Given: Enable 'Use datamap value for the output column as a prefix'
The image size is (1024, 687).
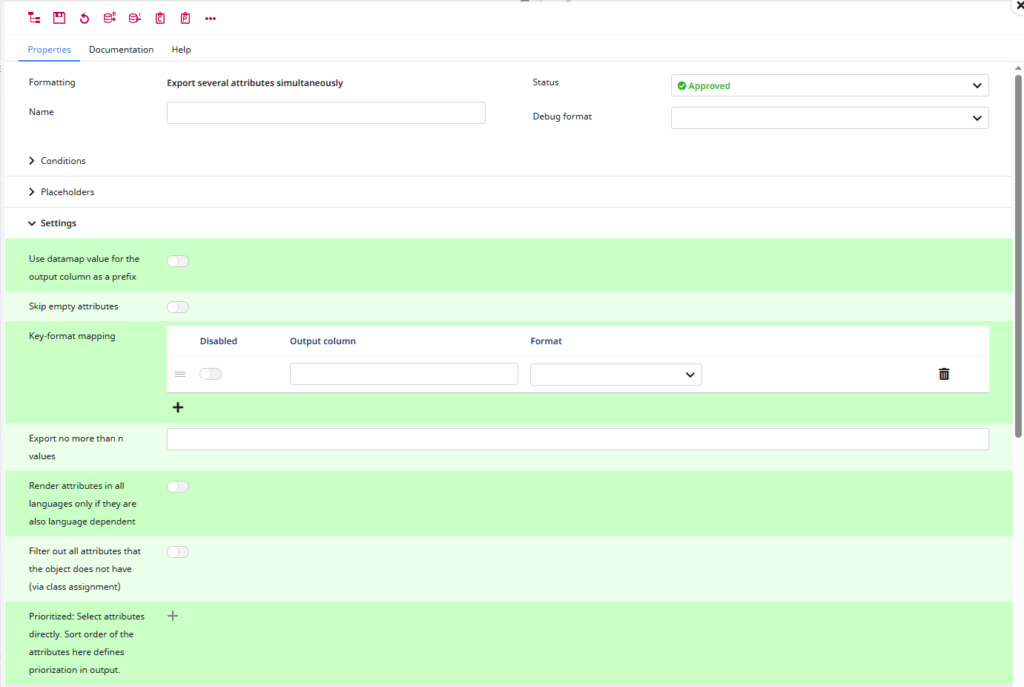Looking at the screenshot, I should 177,260.
